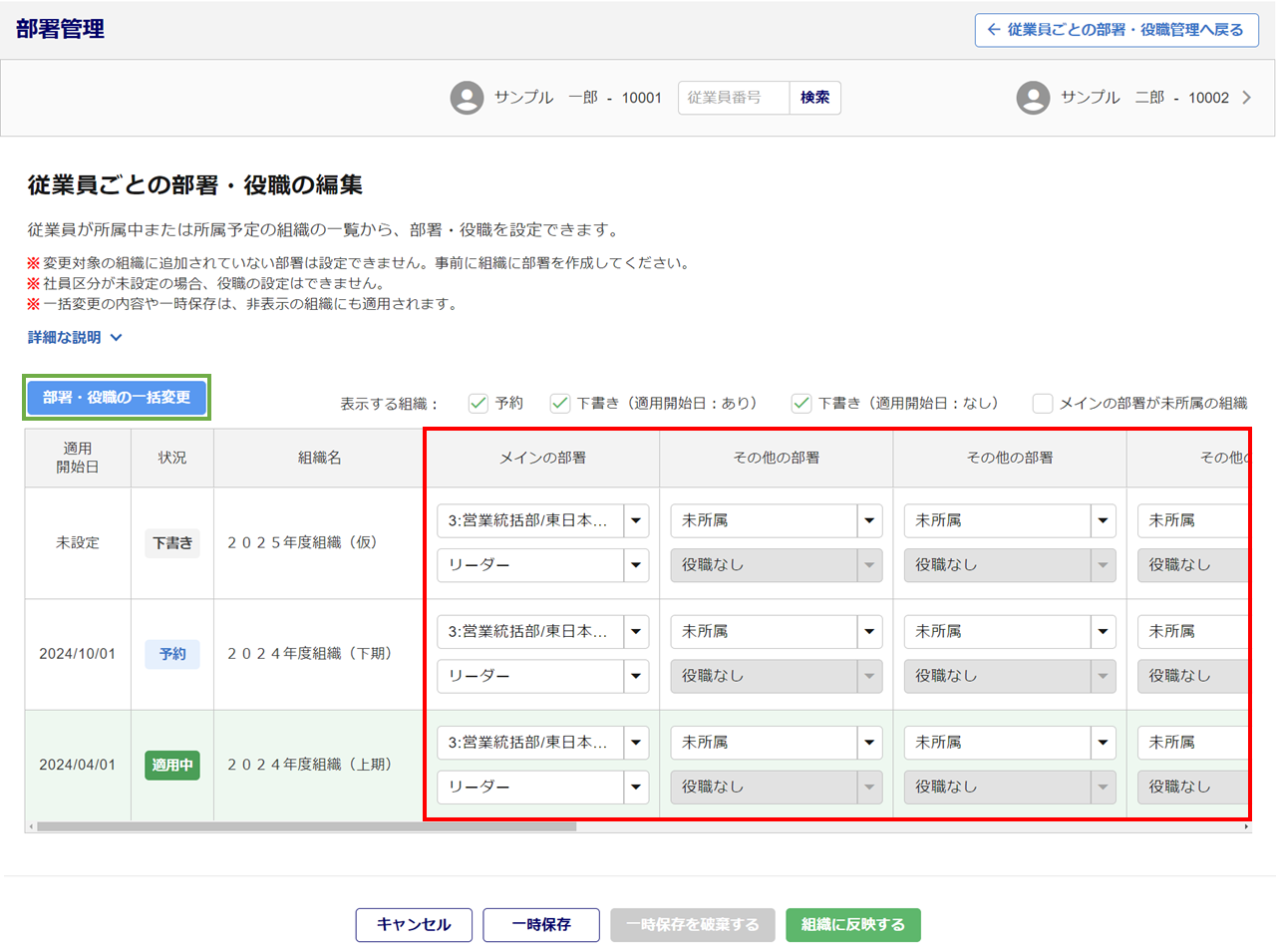Click the メインの部署 column header
1276x952 pixels.
point(542,458)
